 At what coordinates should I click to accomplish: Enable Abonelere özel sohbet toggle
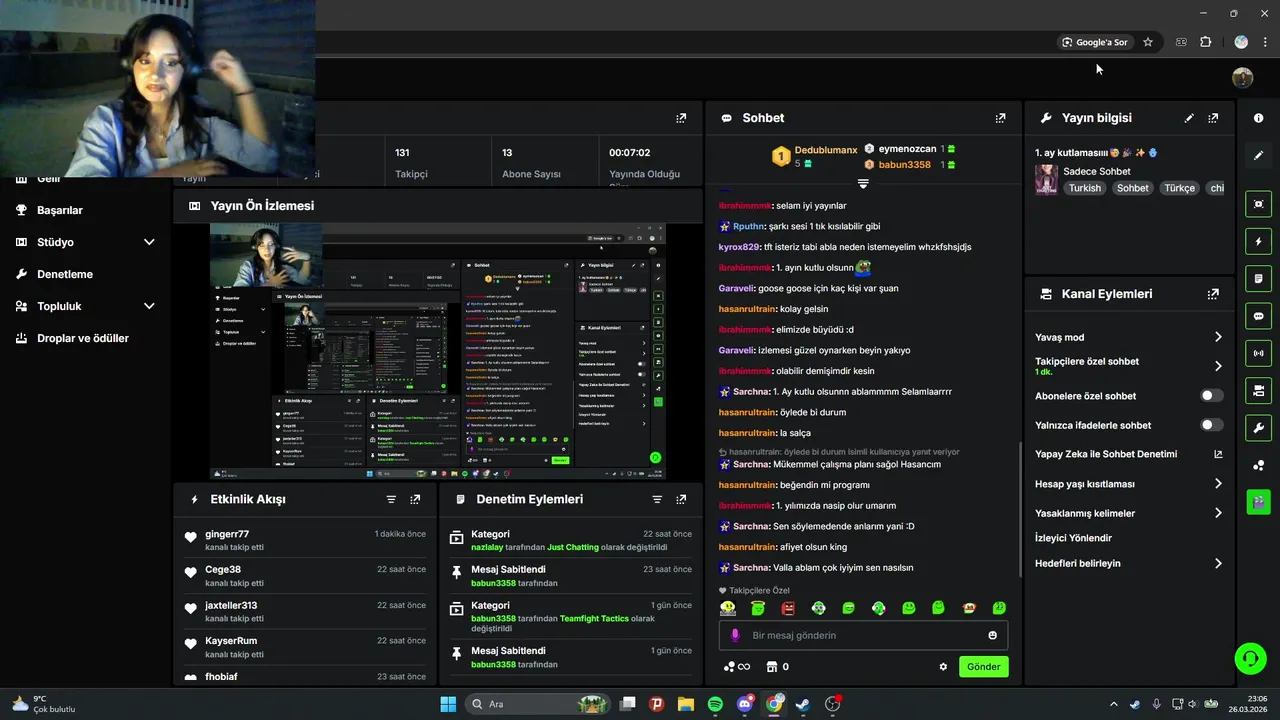click(1211, 396)
